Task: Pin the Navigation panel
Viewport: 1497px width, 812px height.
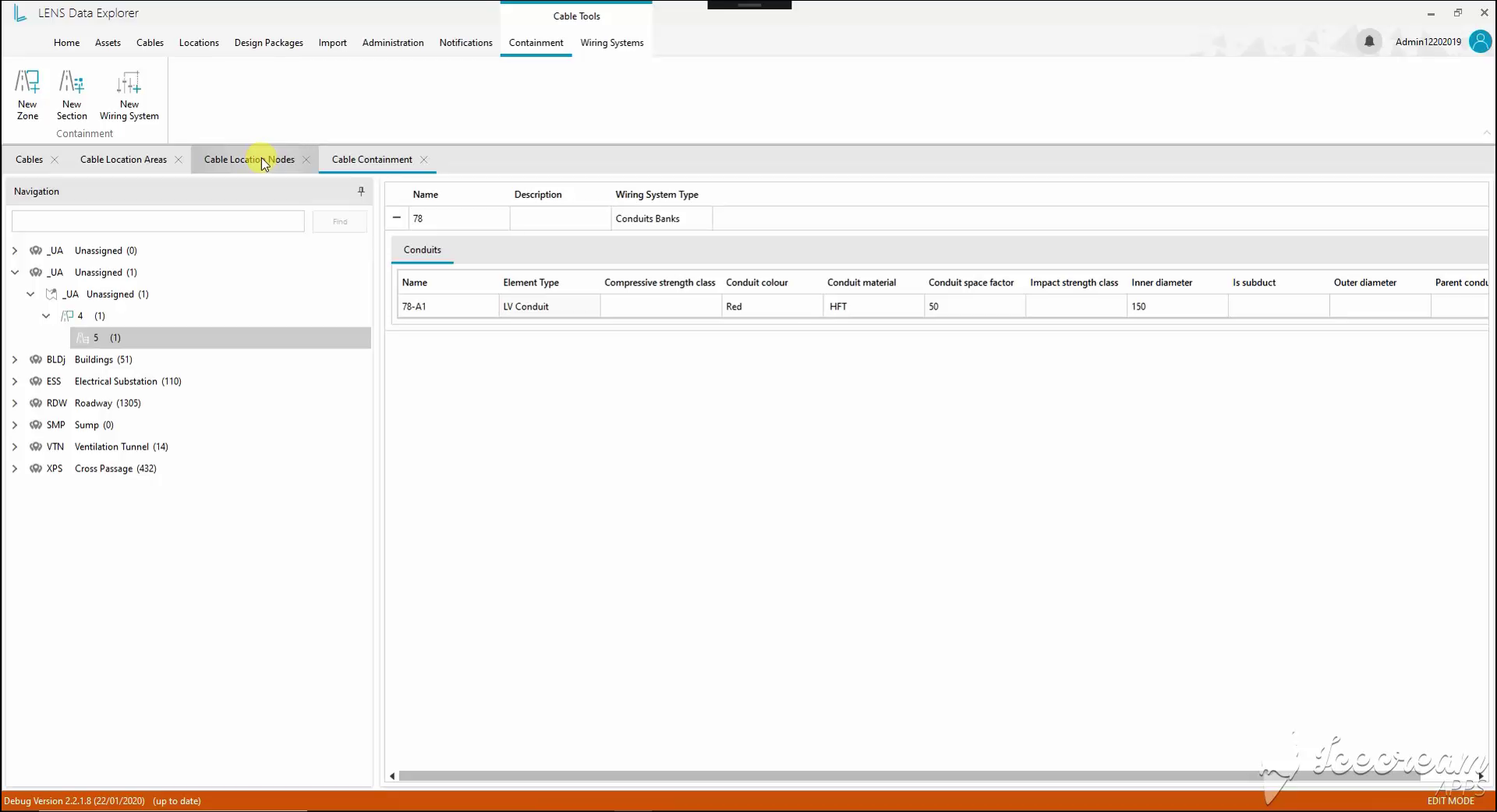Action: point(361,191)
